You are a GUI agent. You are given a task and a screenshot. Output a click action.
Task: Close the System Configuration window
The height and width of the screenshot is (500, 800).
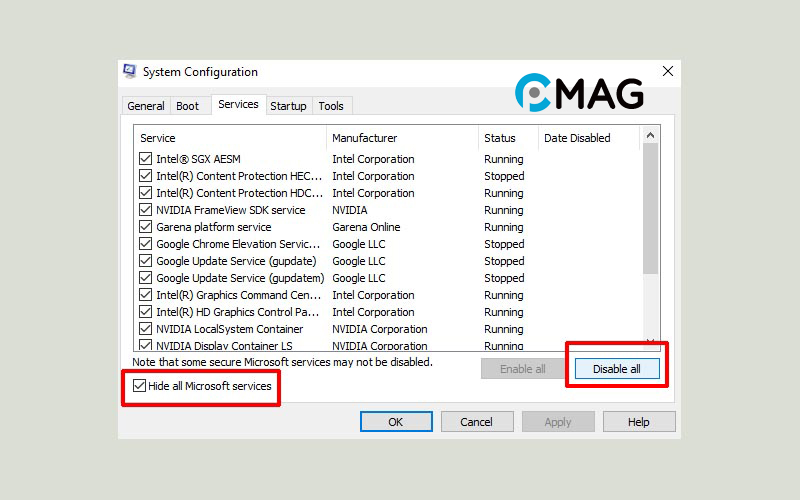pos(667,72)
